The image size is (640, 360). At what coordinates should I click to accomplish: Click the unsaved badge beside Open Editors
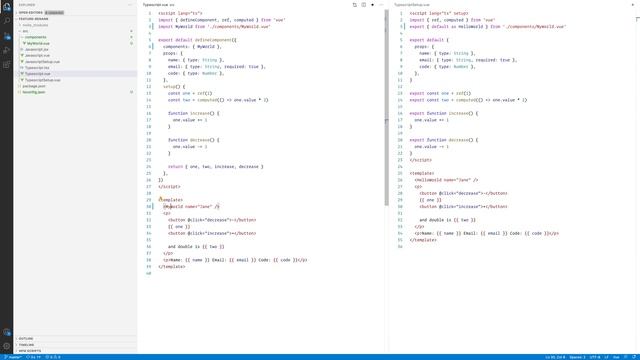54,13
